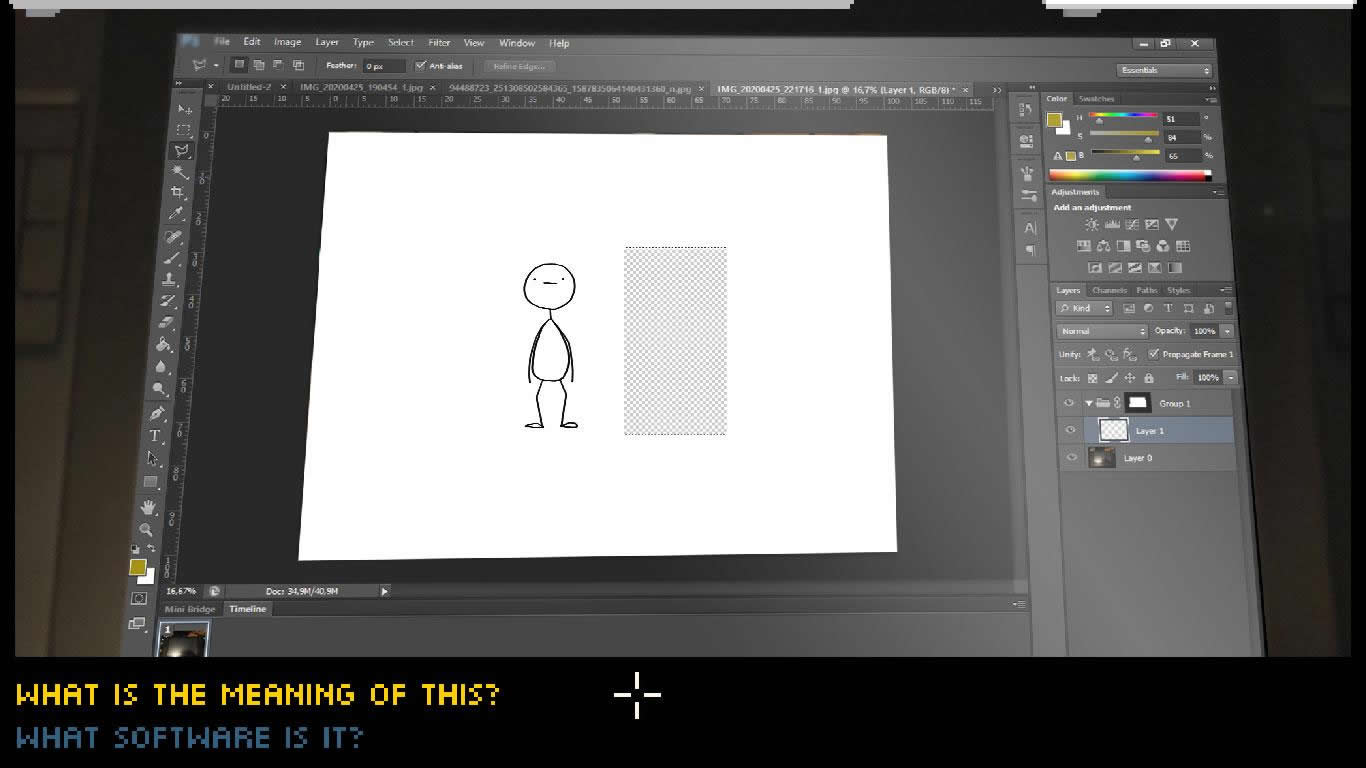Open the Filter menu
Screen dimensions: 1366x768
tap(439, 43)
